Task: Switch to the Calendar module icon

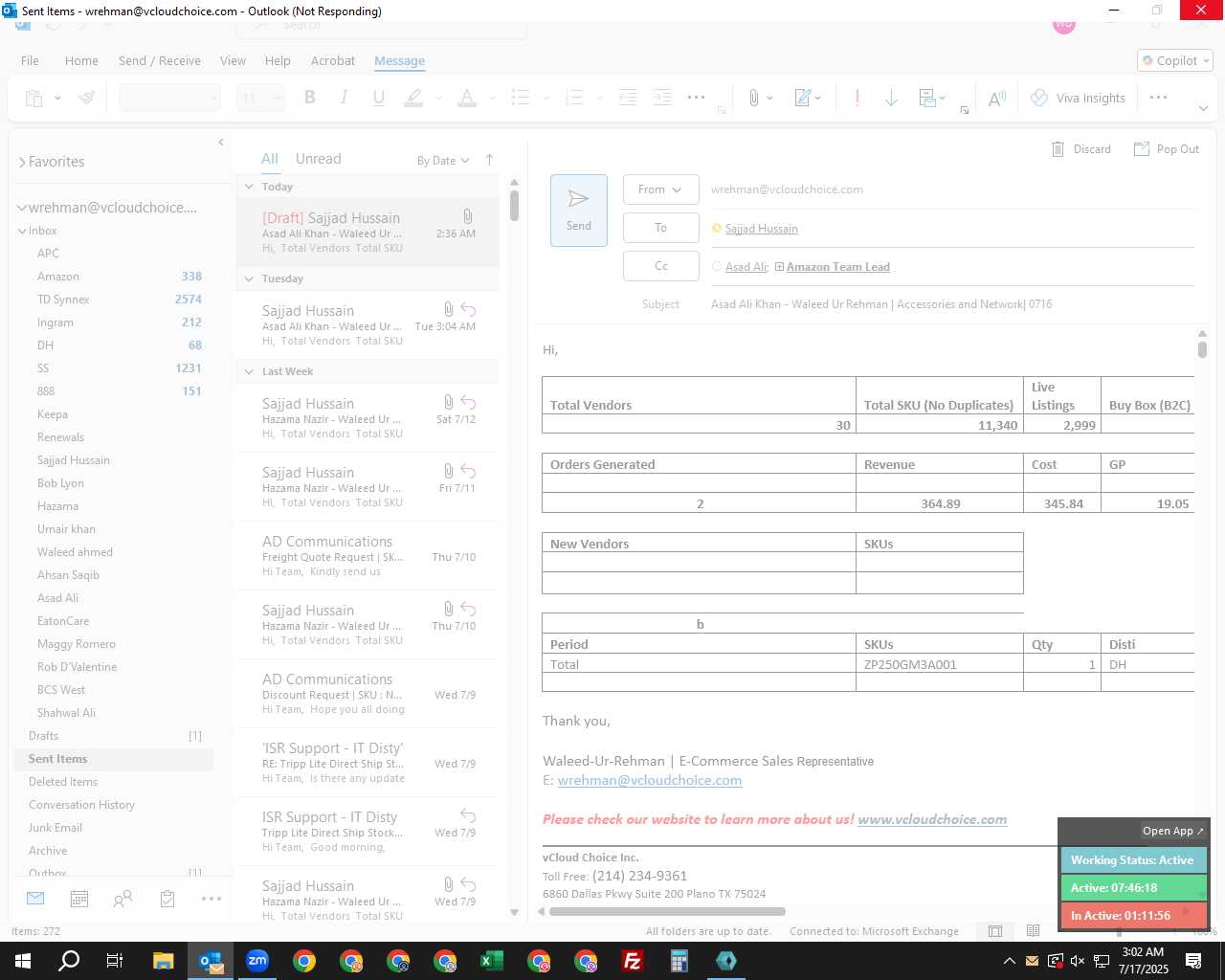Action: pos(79,899)
